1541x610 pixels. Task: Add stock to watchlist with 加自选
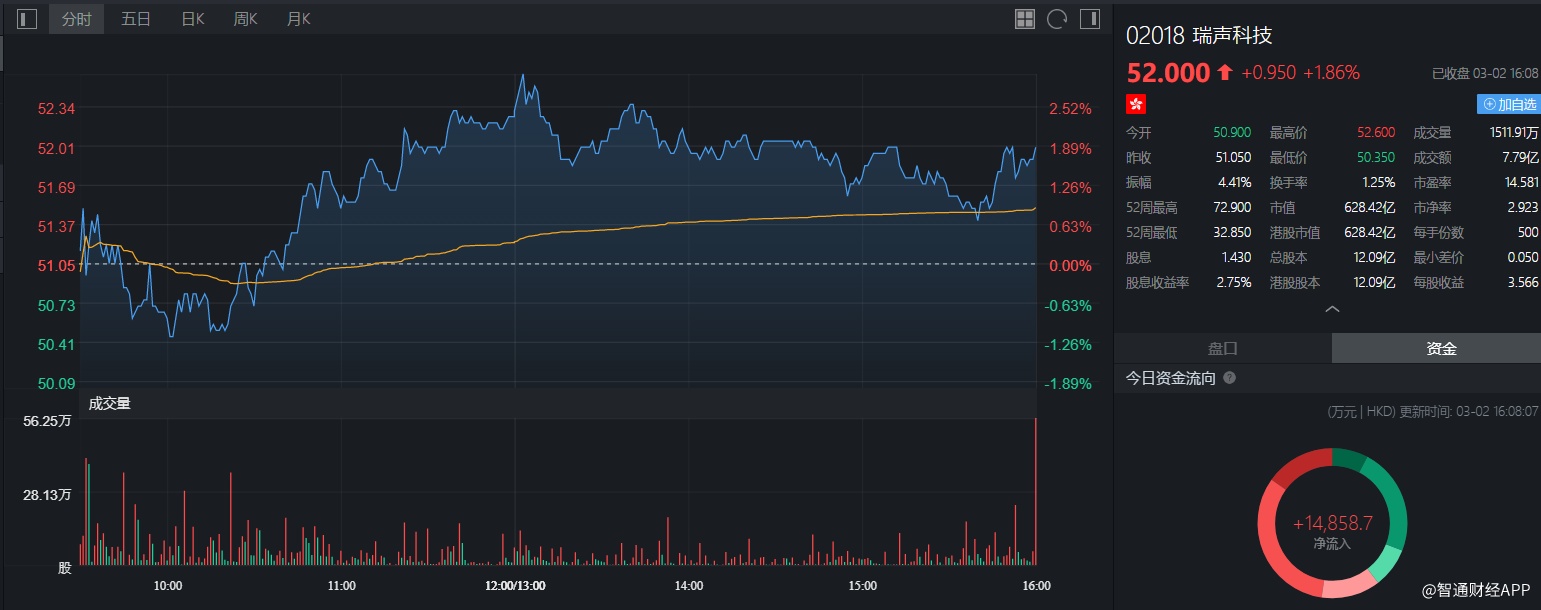1508,104
